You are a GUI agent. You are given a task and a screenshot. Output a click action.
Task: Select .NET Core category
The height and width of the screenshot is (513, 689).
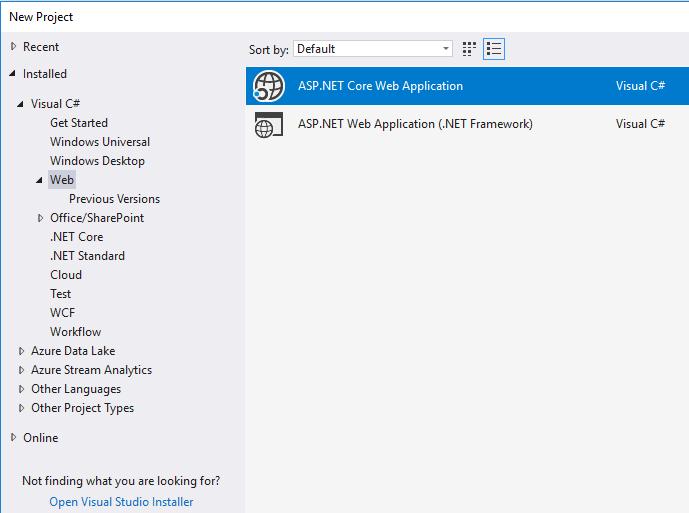76,236
